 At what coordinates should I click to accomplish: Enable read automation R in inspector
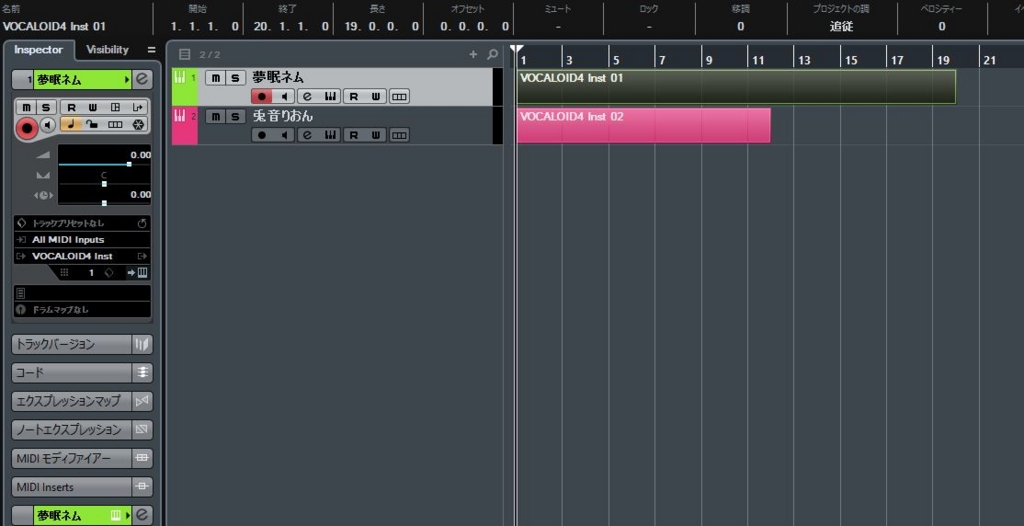pyautogui.click(x=71, y=107)
